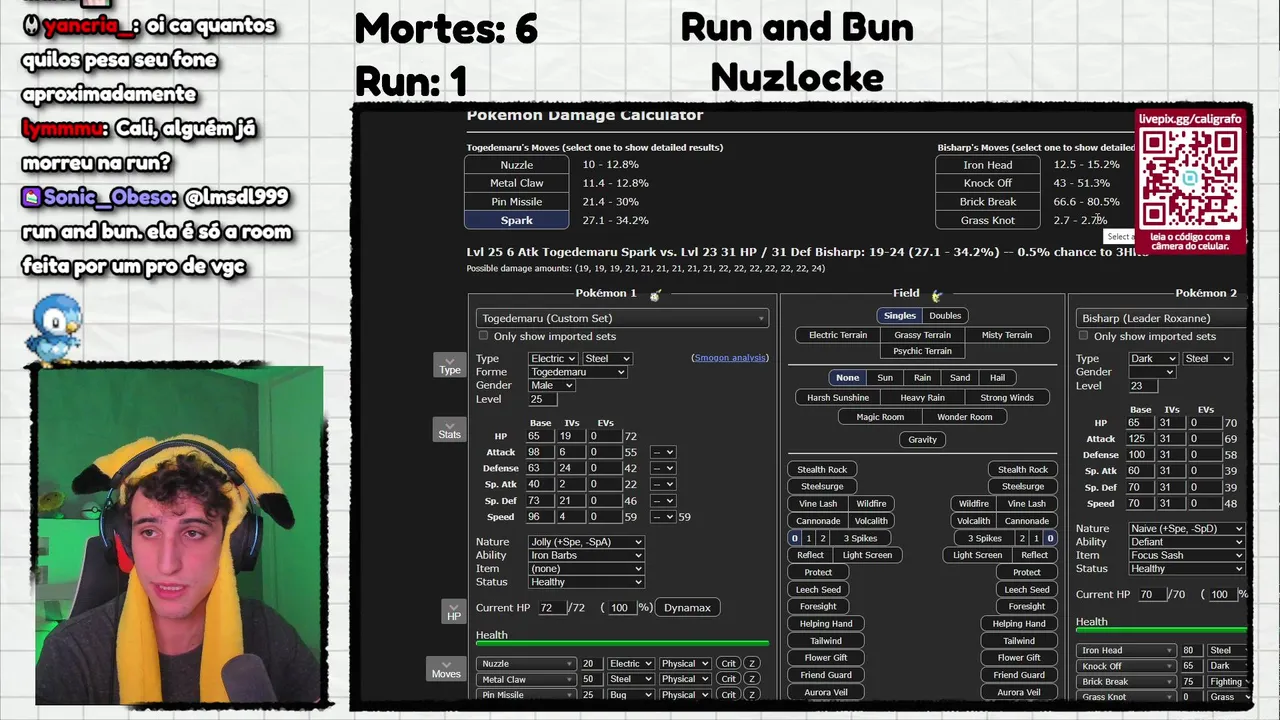This screenshot has height=720, width=1280.
Task: Toggle Wonder Room
Action: 965,417
